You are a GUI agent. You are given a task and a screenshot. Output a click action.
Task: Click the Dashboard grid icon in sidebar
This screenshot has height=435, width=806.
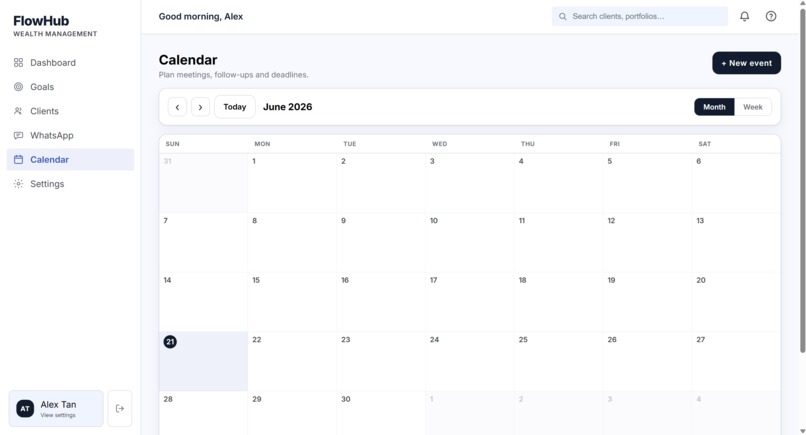(x=19, y=63)
